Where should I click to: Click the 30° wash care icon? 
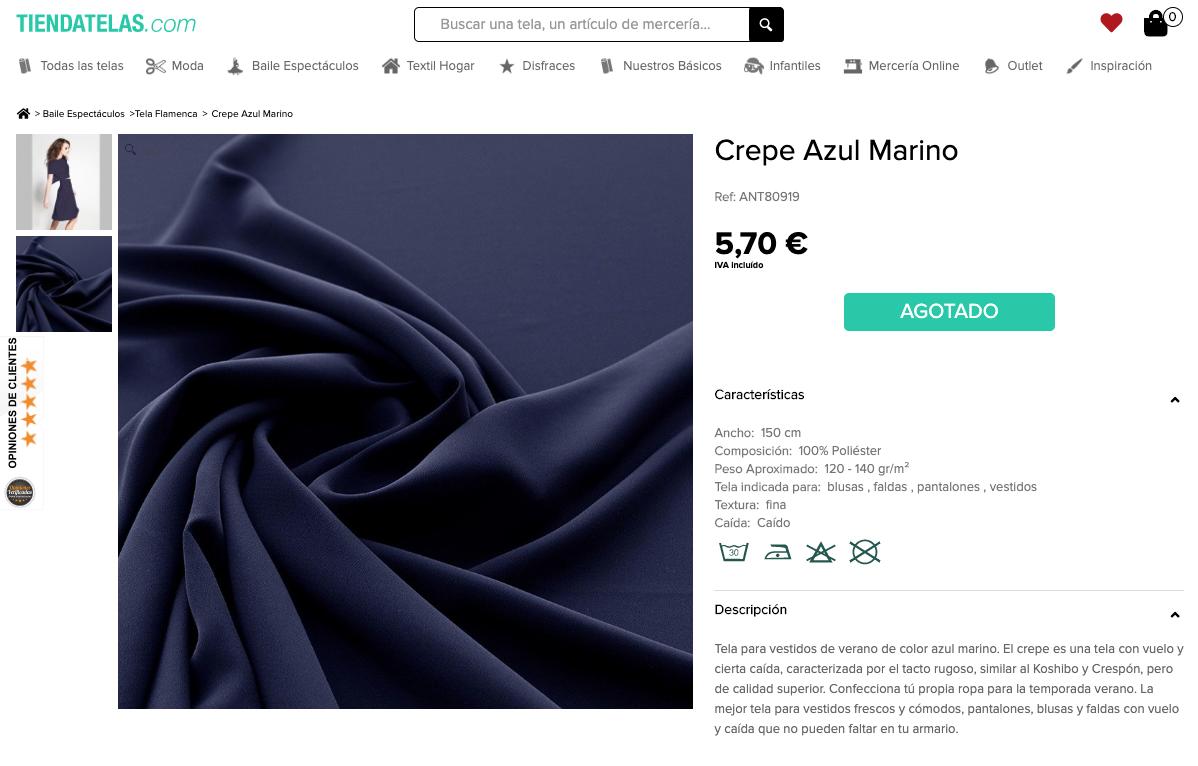coord(733,551)
